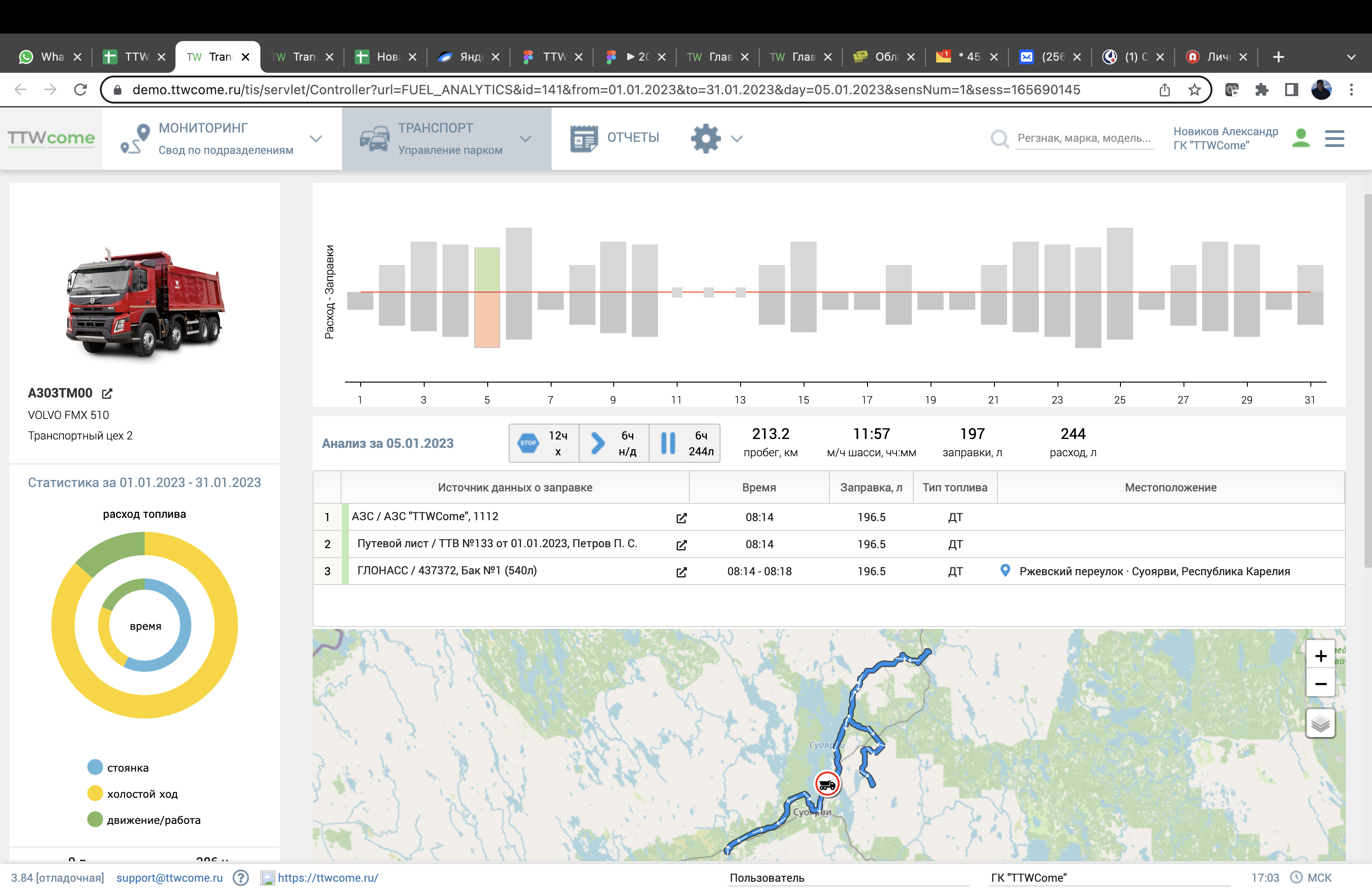The width and height of the screenshot is (1372, 892).
Task: Open the GLONASS row external link icon
Action: (x=681, y=572)
